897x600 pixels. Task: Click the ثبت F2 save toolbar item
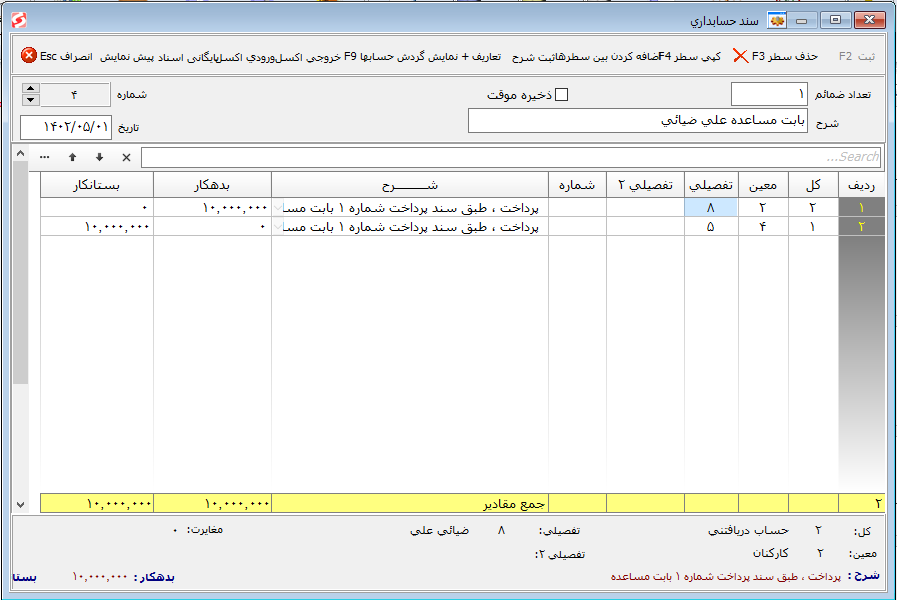coord(857,56)
